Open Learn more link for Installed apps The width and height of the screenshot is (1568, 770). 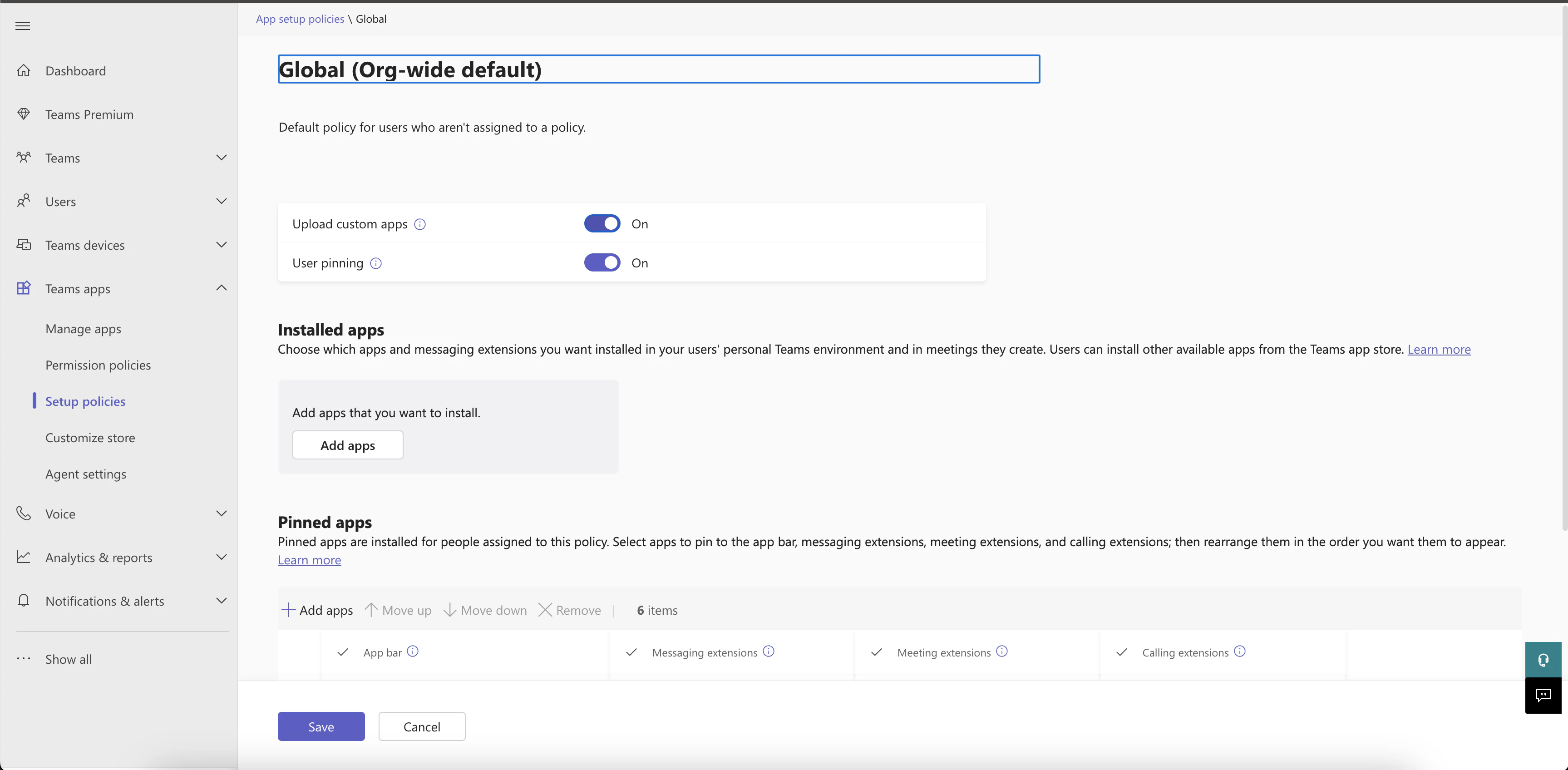tap(1439, 350)
